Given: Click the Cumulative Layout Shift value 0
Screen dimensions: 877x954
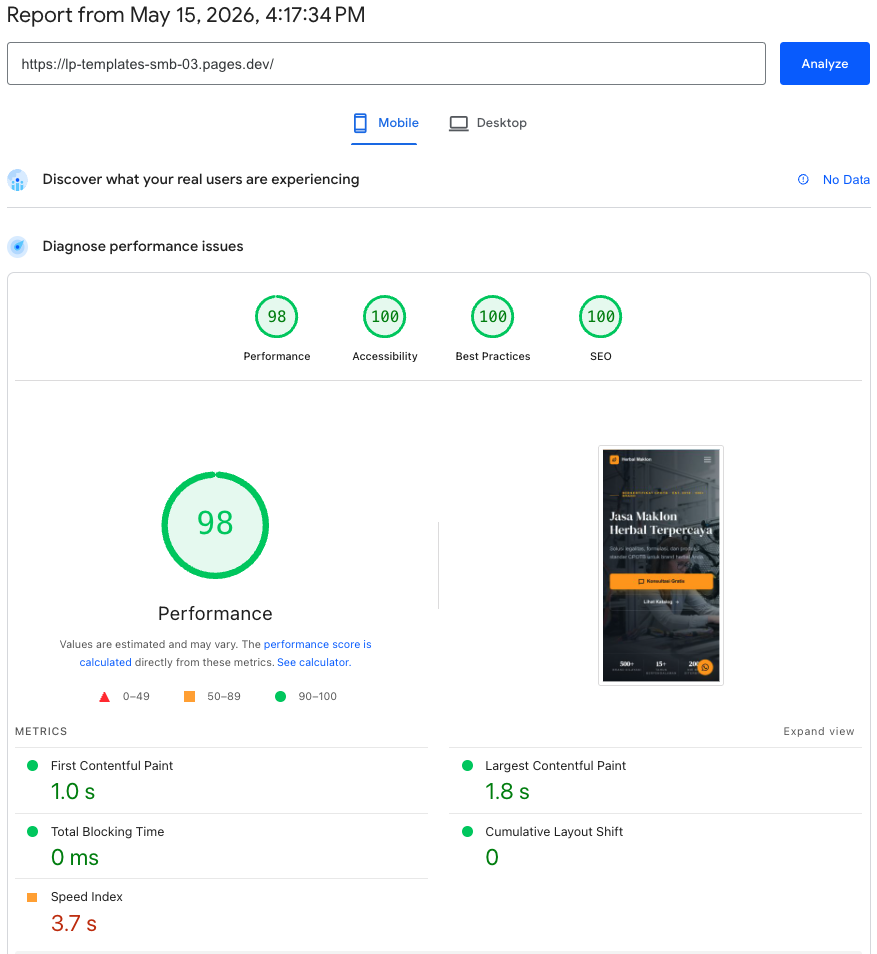Looking at the screenshot, I should (x=492, y=857).
